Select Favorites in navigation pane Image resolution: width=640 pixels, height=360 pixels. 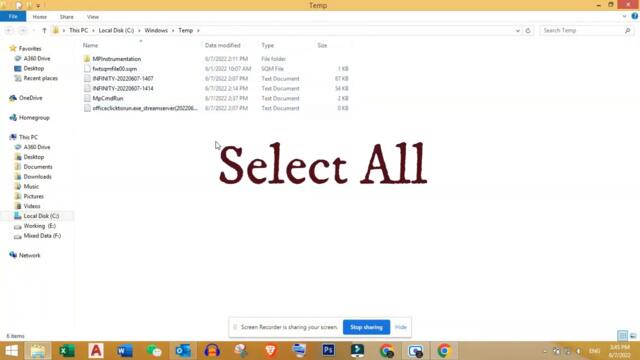point(30,49)
